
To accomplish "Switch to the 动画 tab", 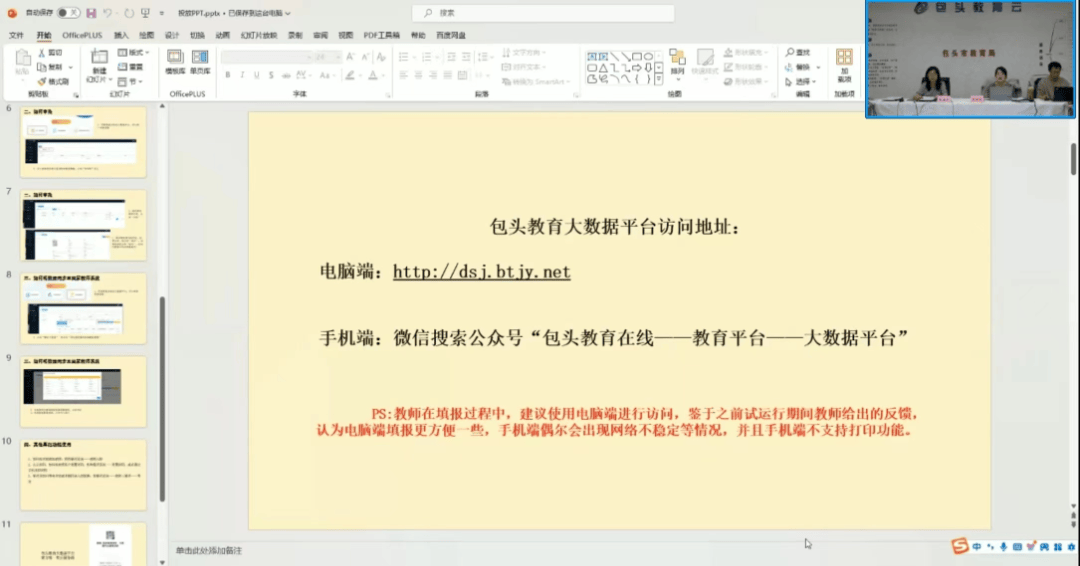I will click(x=222, y=35).
